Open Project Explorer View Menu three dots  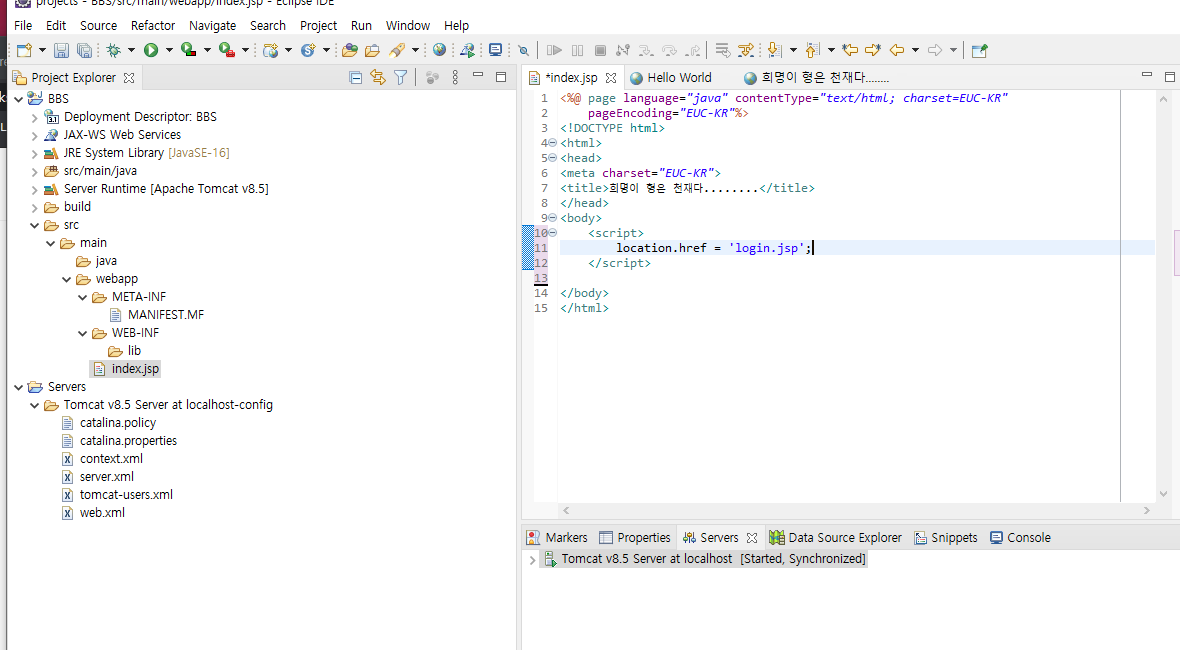click(x=455, y=77)
